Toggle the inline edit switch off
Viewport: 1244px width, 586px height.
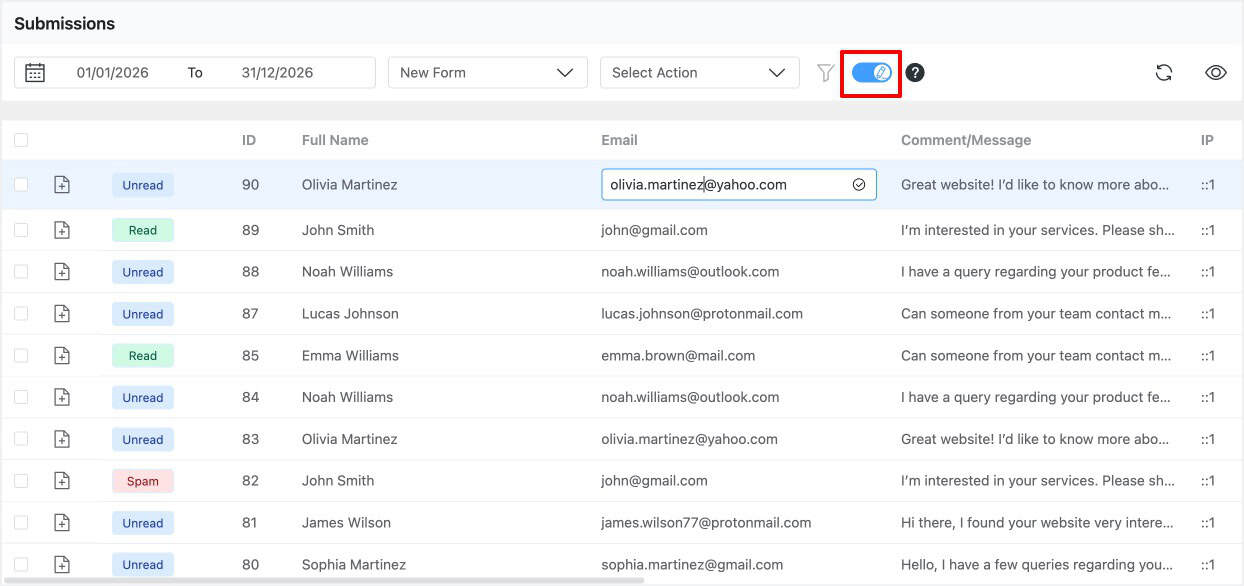click(872, 72)
